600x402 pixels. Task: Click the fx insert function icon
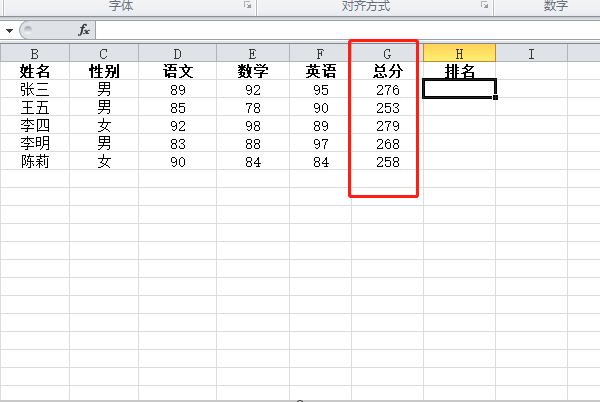point(84,30)
